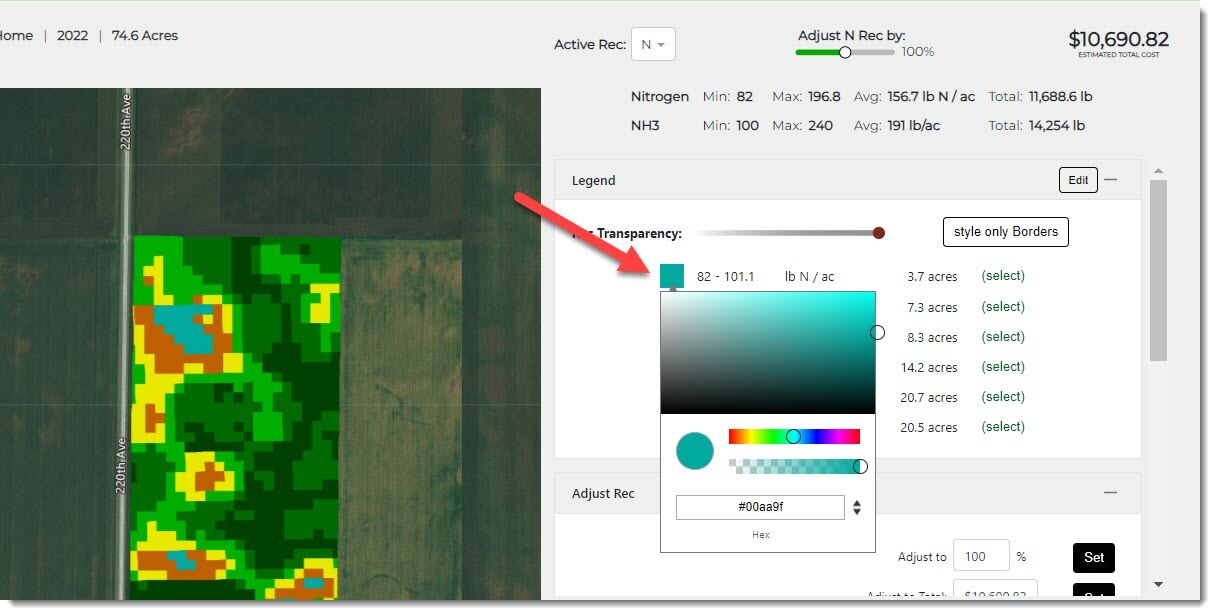Select the 14.2 acres legend range

(1003, 367)
